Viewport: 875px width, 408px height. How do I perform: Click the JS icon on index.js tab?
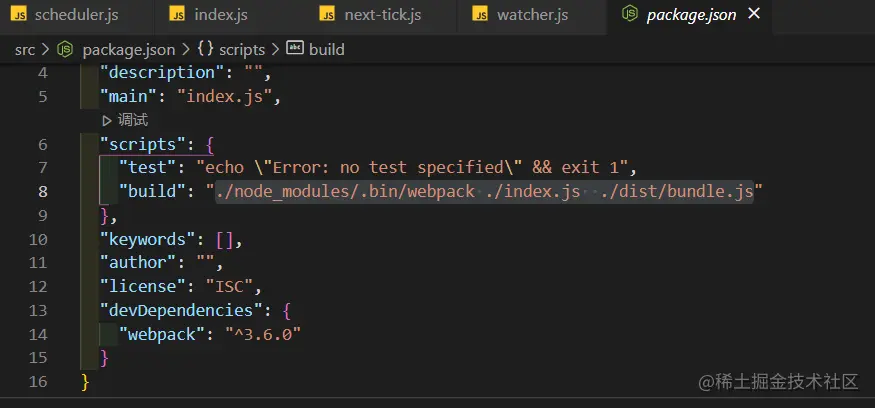coord(177,14)
